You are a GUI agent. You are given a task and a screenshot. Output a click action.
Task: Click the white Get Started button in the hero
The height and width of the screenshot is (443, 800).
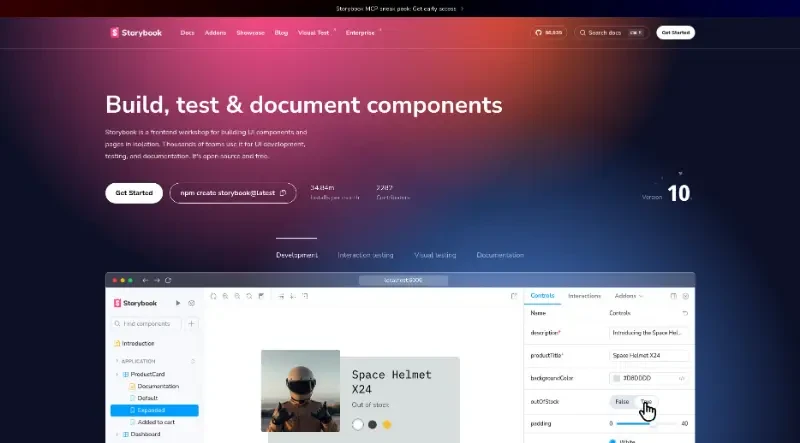(x=134, y=193)
